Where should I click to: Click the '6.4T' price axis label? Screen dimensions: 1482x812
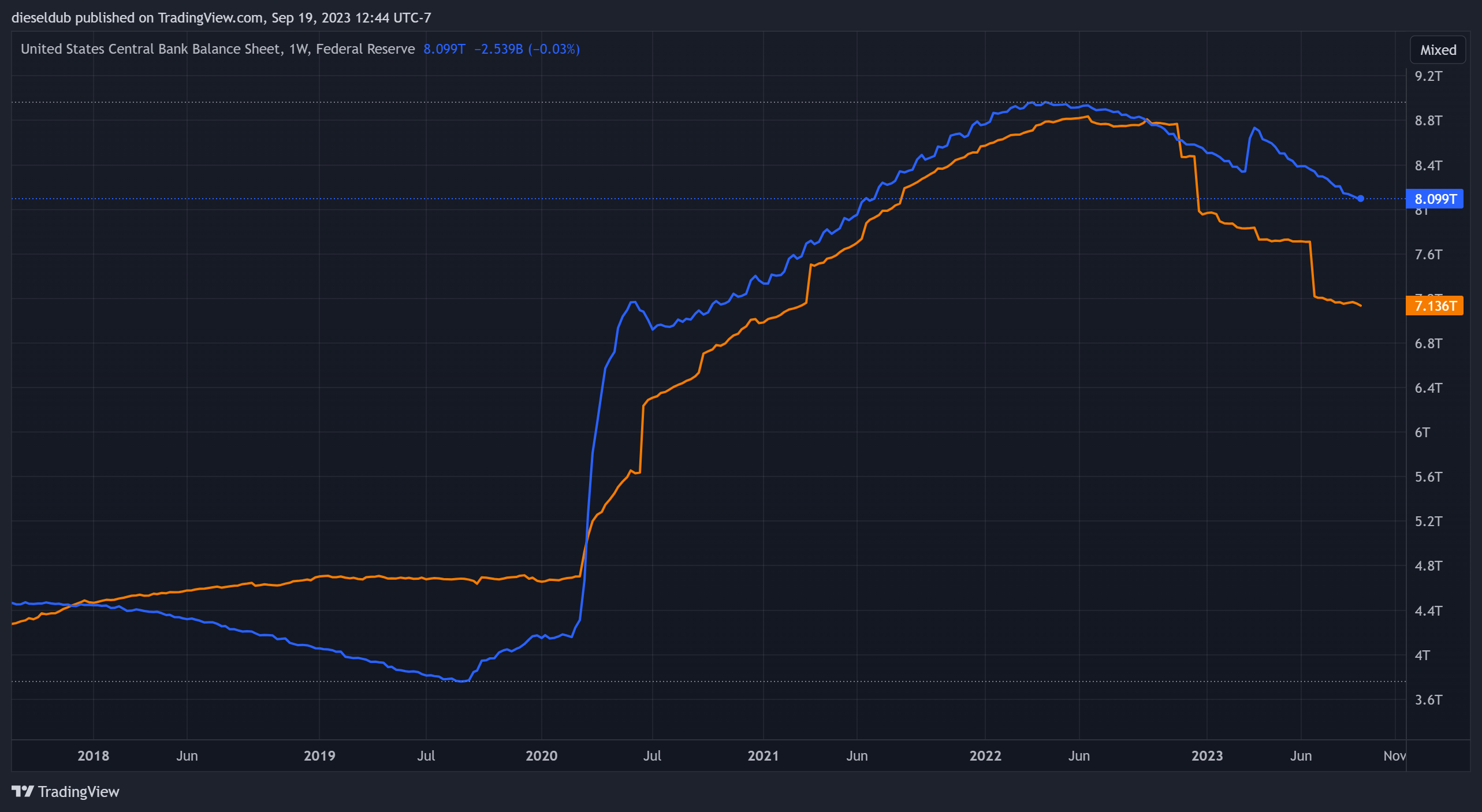coord(1428,388)
